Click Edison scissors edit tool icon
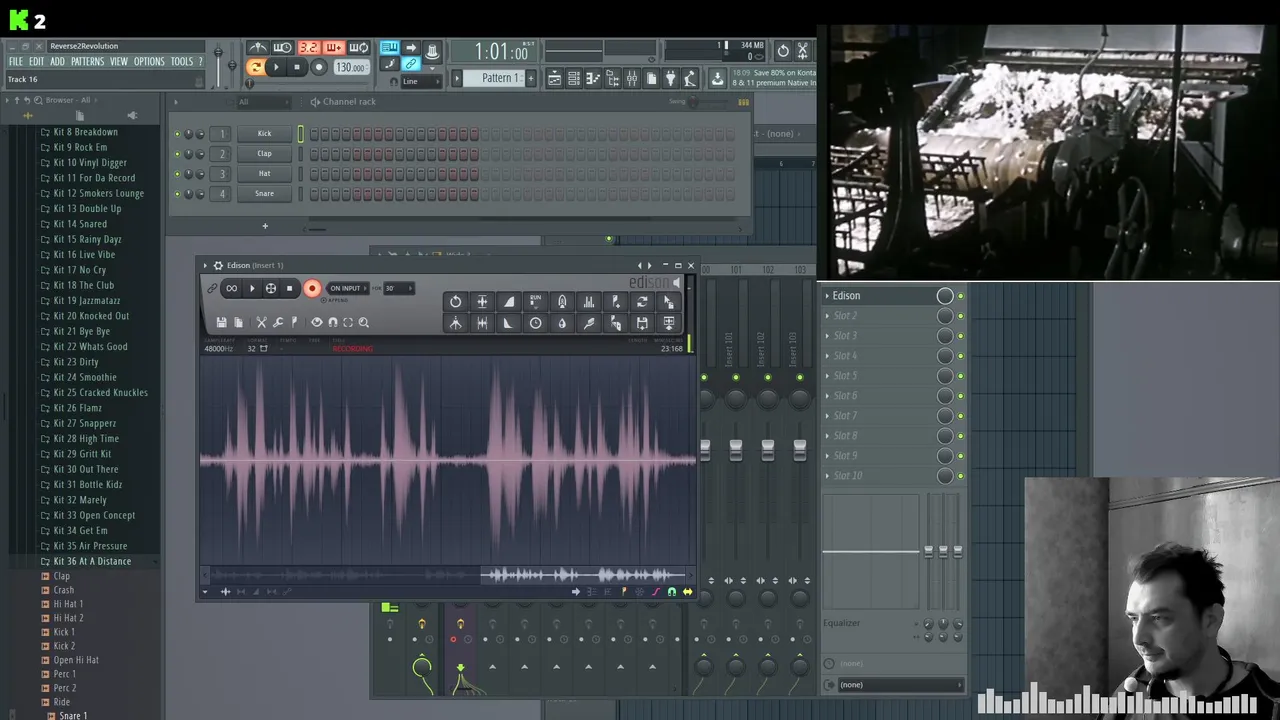Screen dimensions: 1280x720 [x=261, y=322]
